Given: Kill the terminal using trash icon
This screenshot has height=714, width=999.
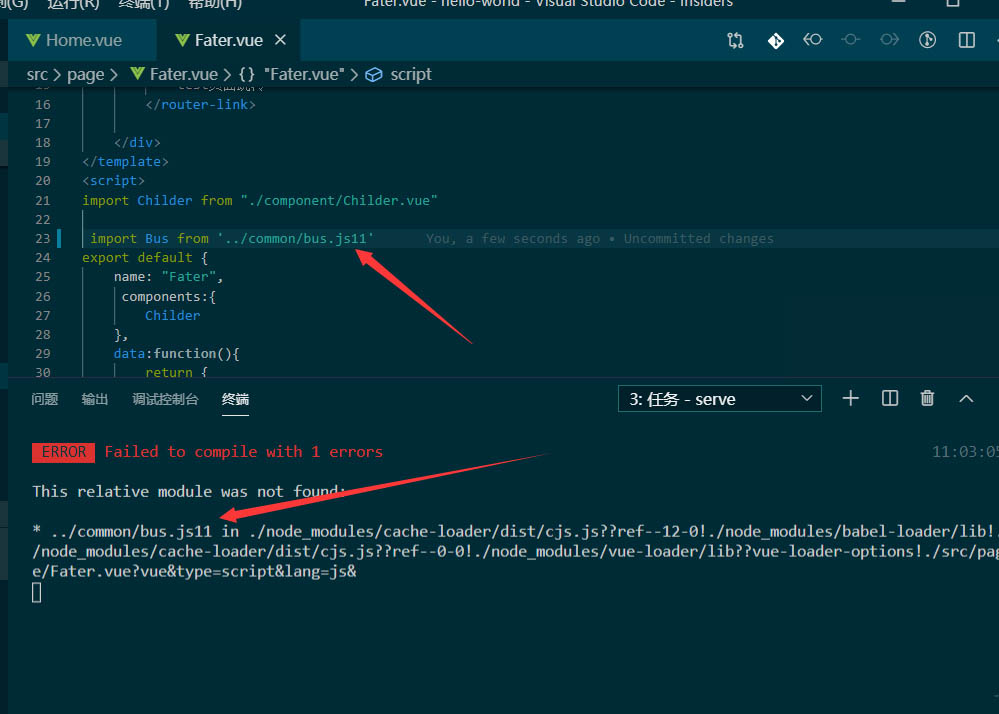Looking at the screenshot, I should [x=927, y=398].
